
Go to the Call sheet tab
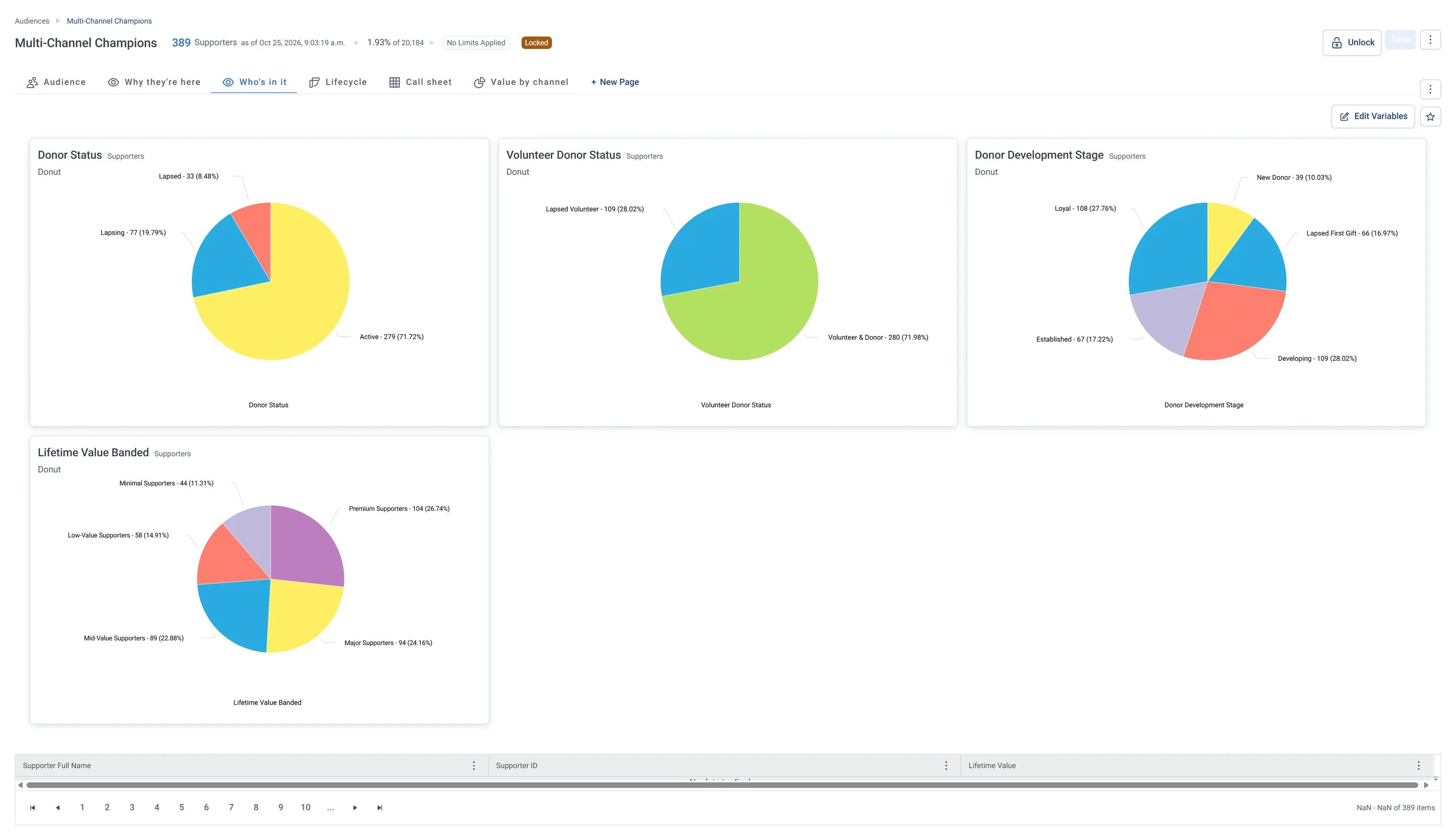click(420, 82)
